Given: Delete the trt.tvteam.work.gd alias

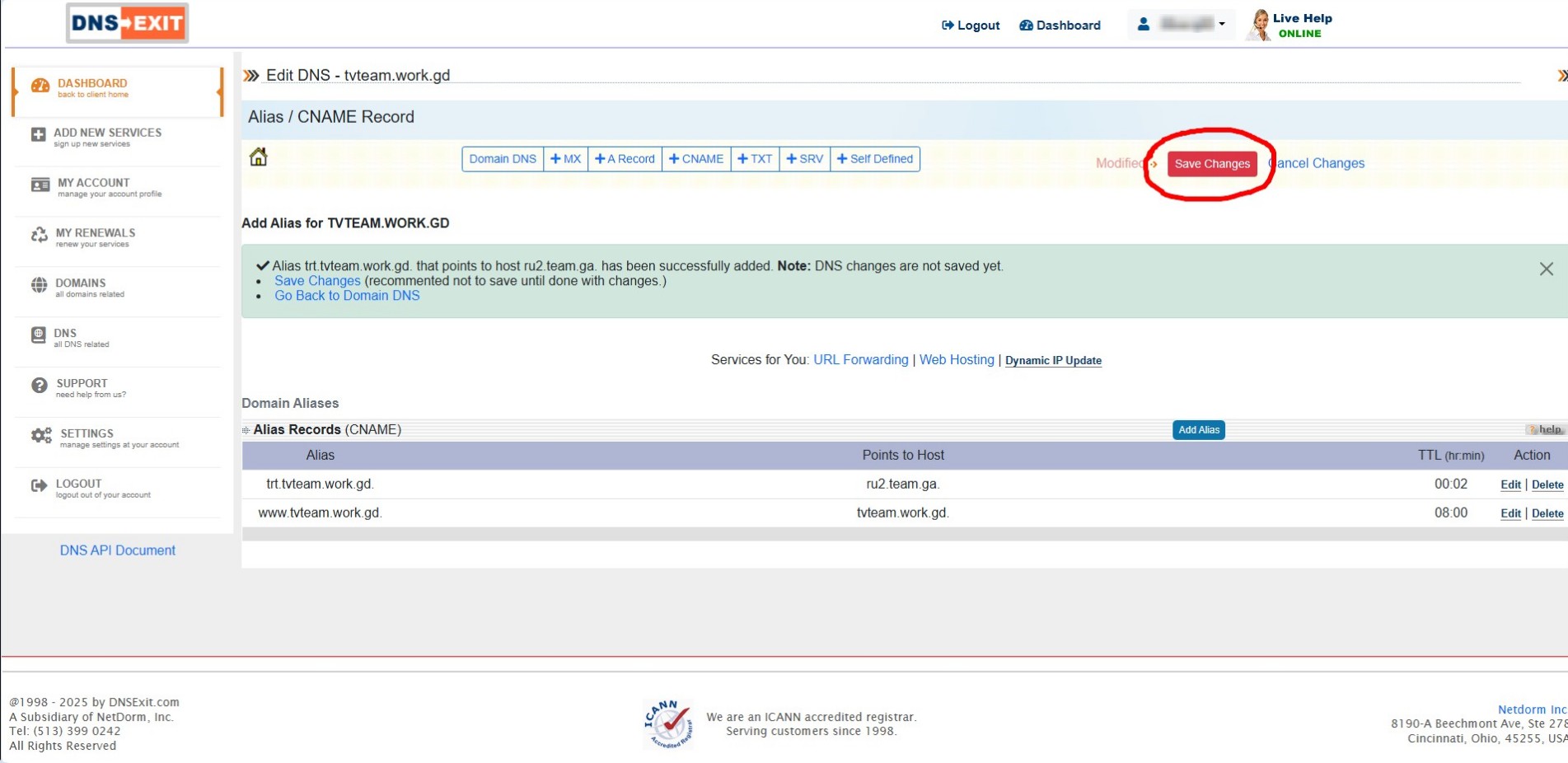Looking at the screenshot, I should (1547, 484).
